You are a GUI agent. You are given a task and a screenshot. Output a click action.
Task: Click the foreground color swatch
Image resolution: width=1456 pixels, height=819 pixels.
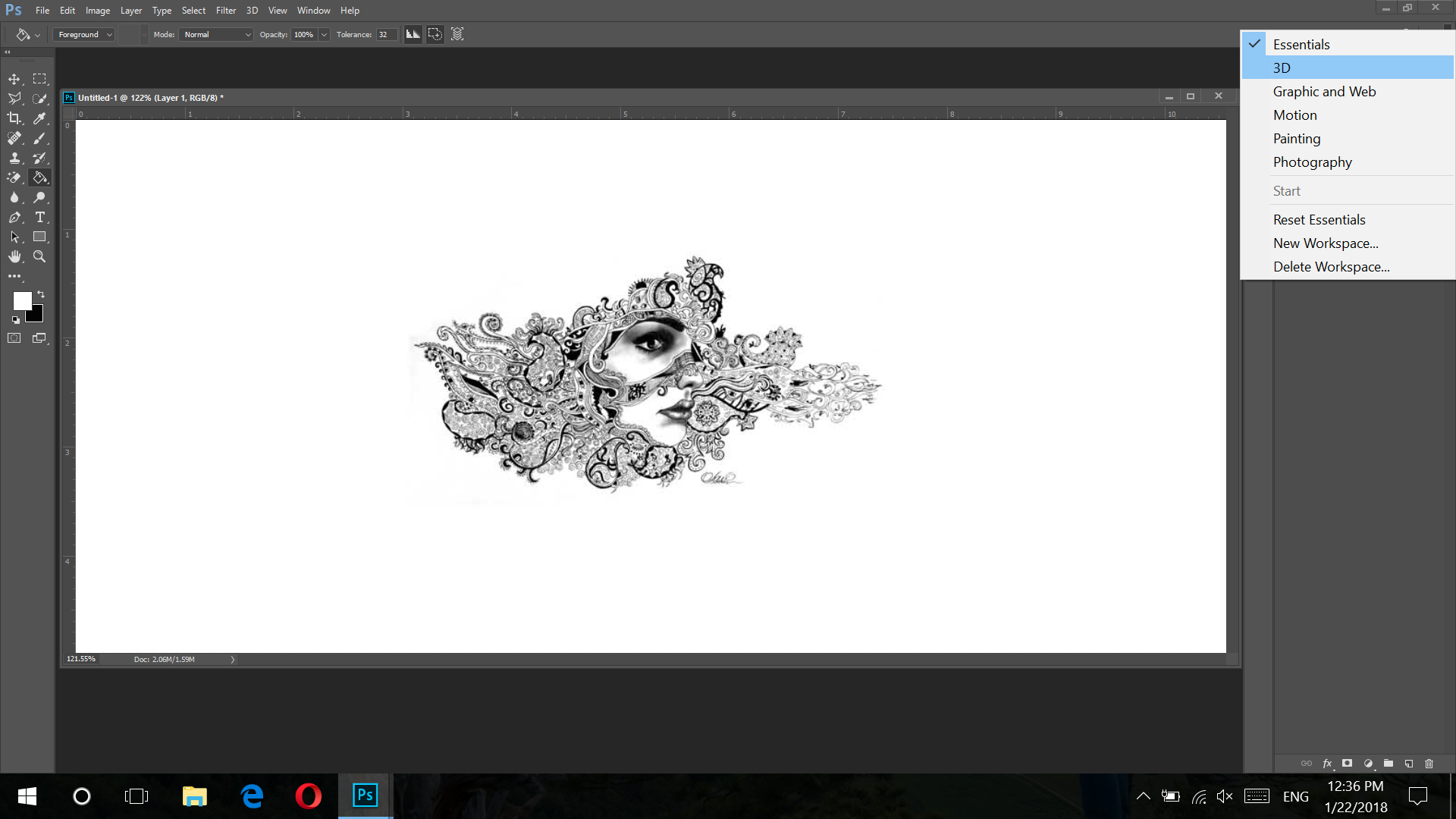click(x=21, y=301)
